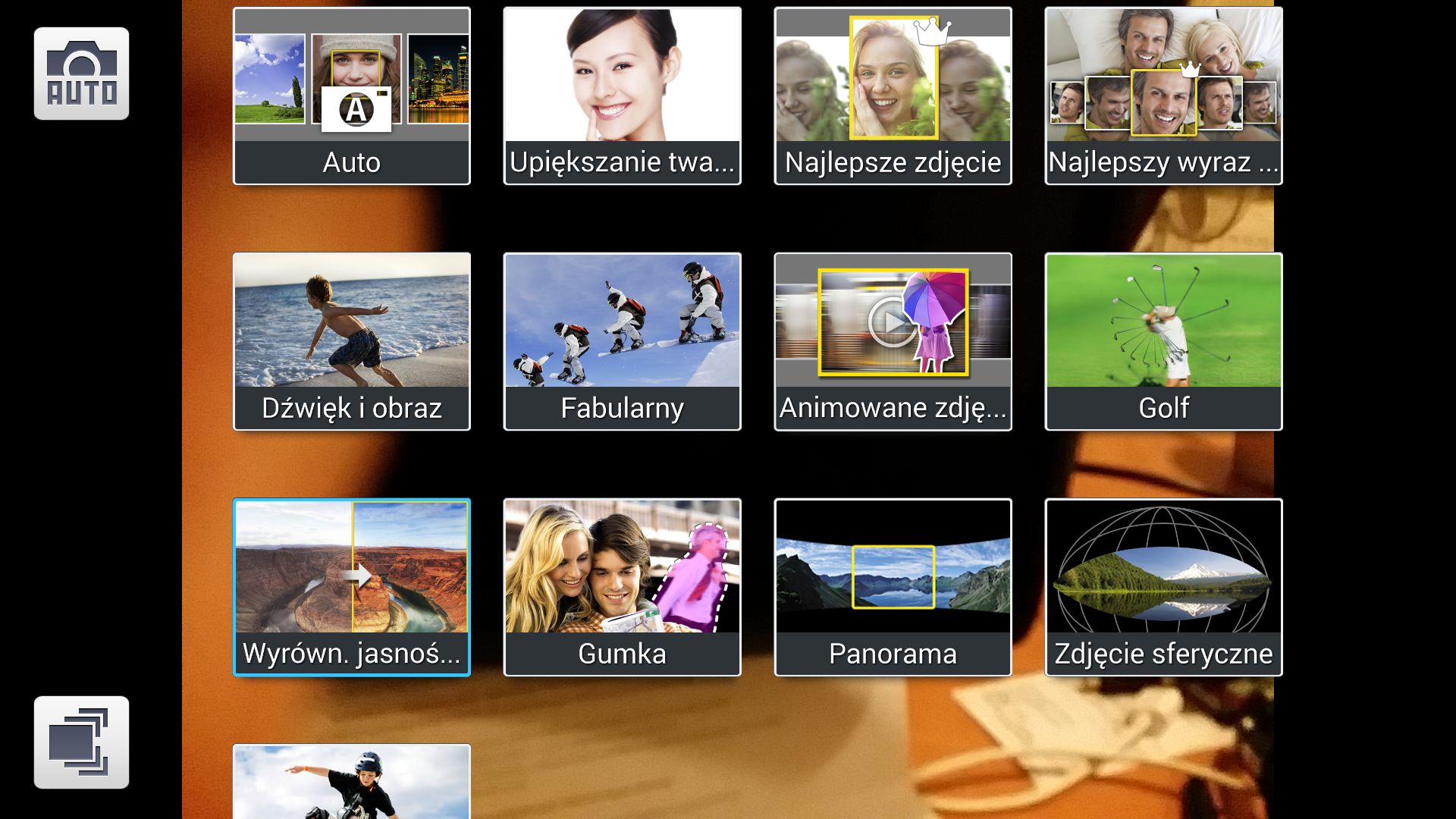Select Dźwięk i obraz mode
This screenshot has width=1456, height=819.
351,326
